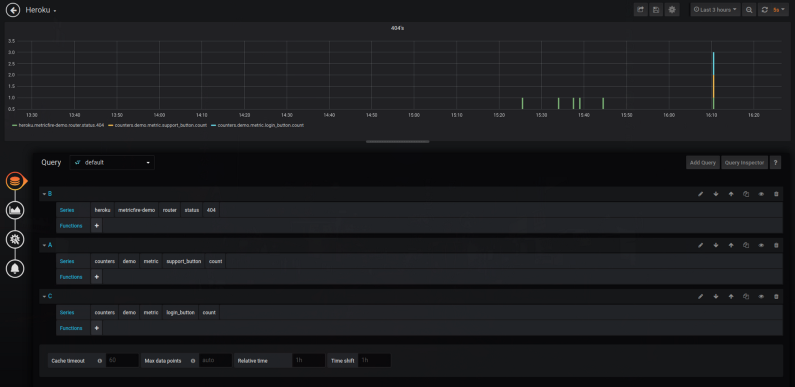The image size is (795, 387).
Task: Add a function to query C
Action: point(96,328)
